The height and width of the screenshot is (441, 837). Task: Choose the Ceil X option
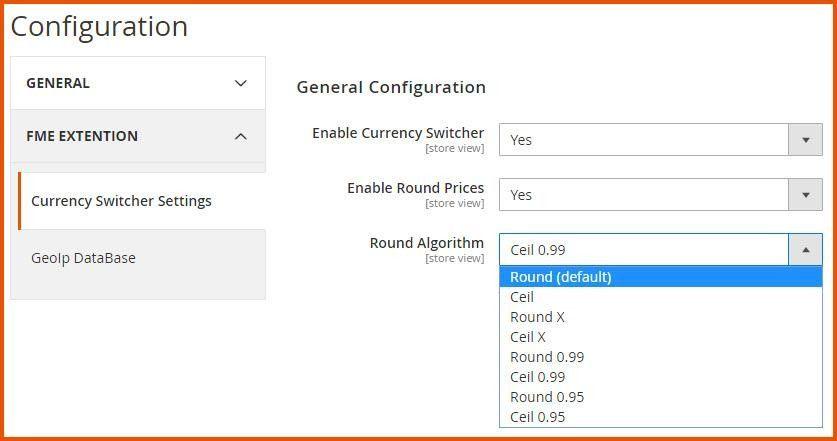[x=528, y=337]
